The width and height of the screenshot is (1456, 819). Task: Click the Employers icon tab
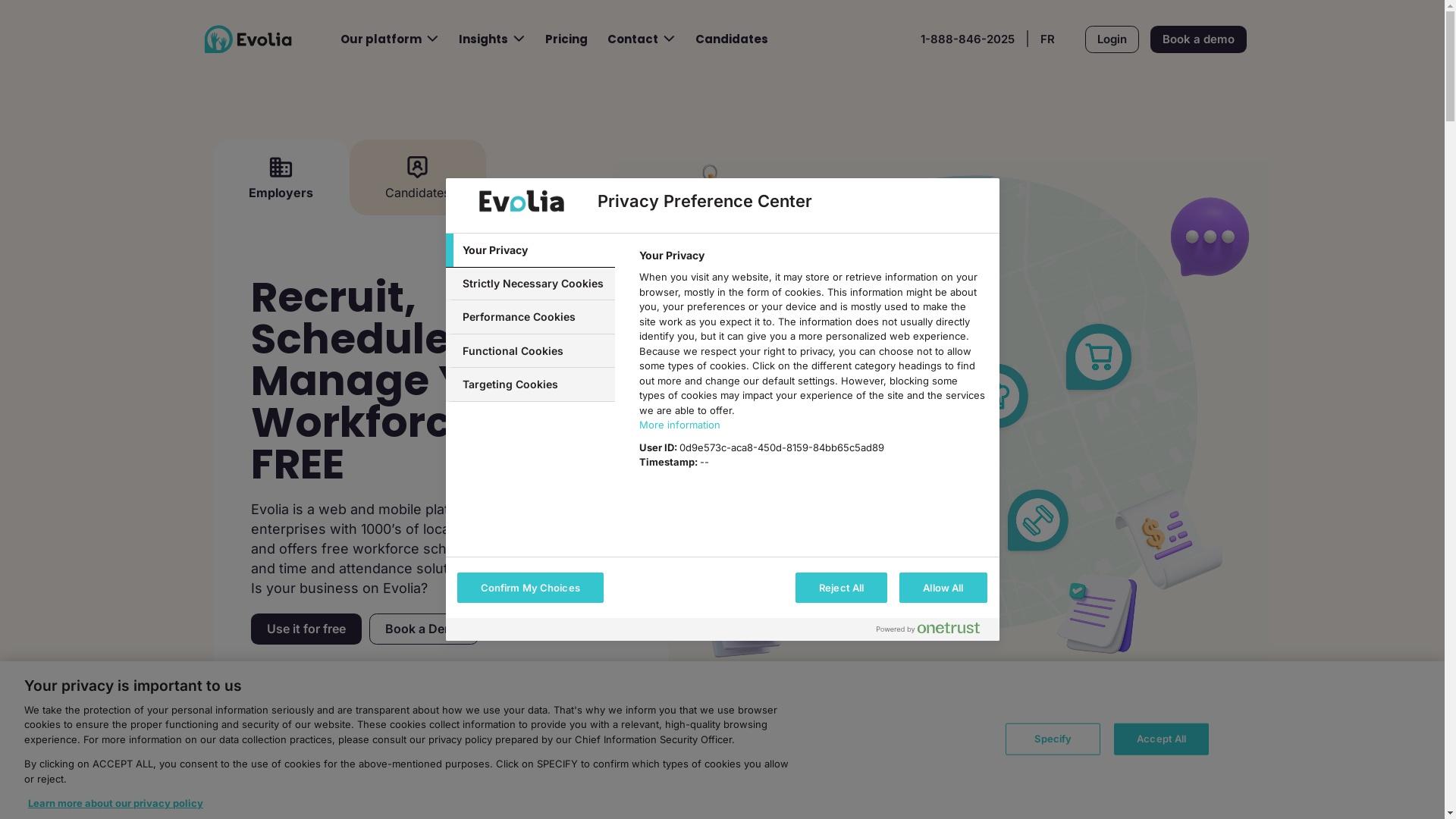tap(281, 177)
